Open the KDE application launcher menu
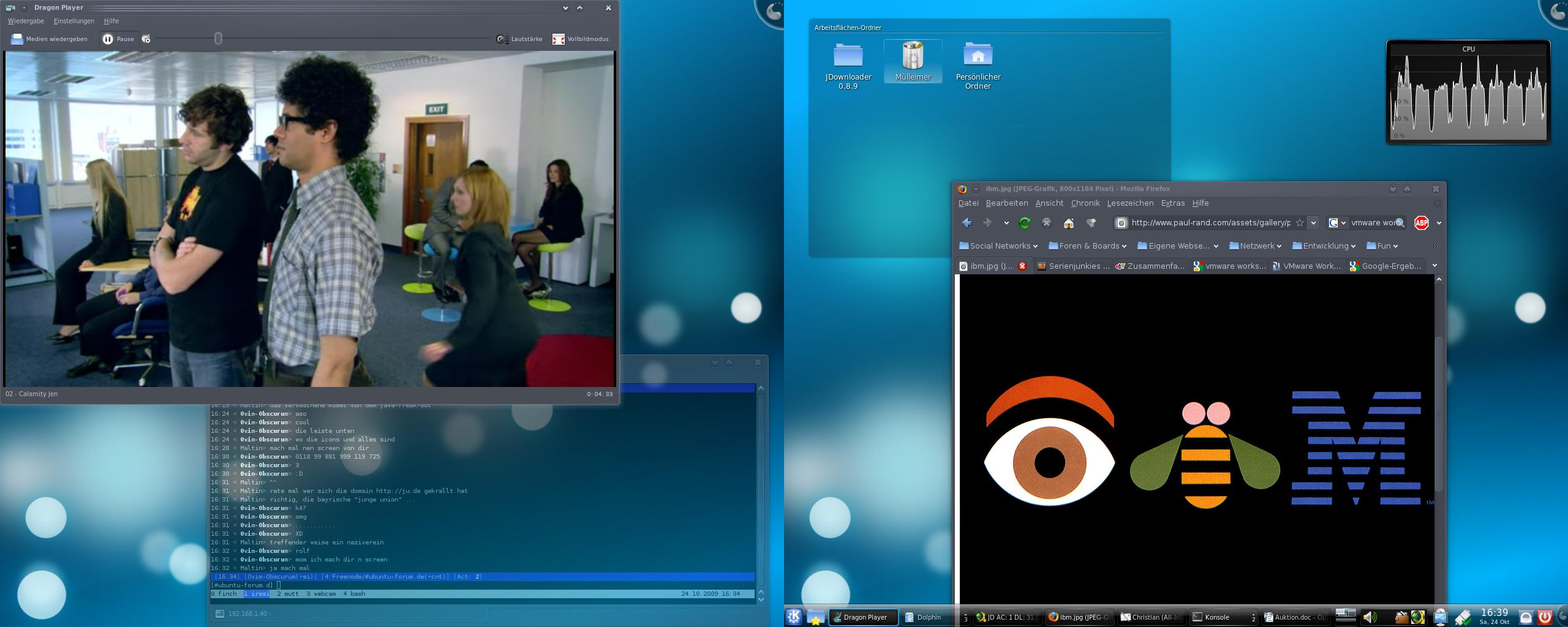This screenshot has width=1568, height=627. [x=794, y=617]
